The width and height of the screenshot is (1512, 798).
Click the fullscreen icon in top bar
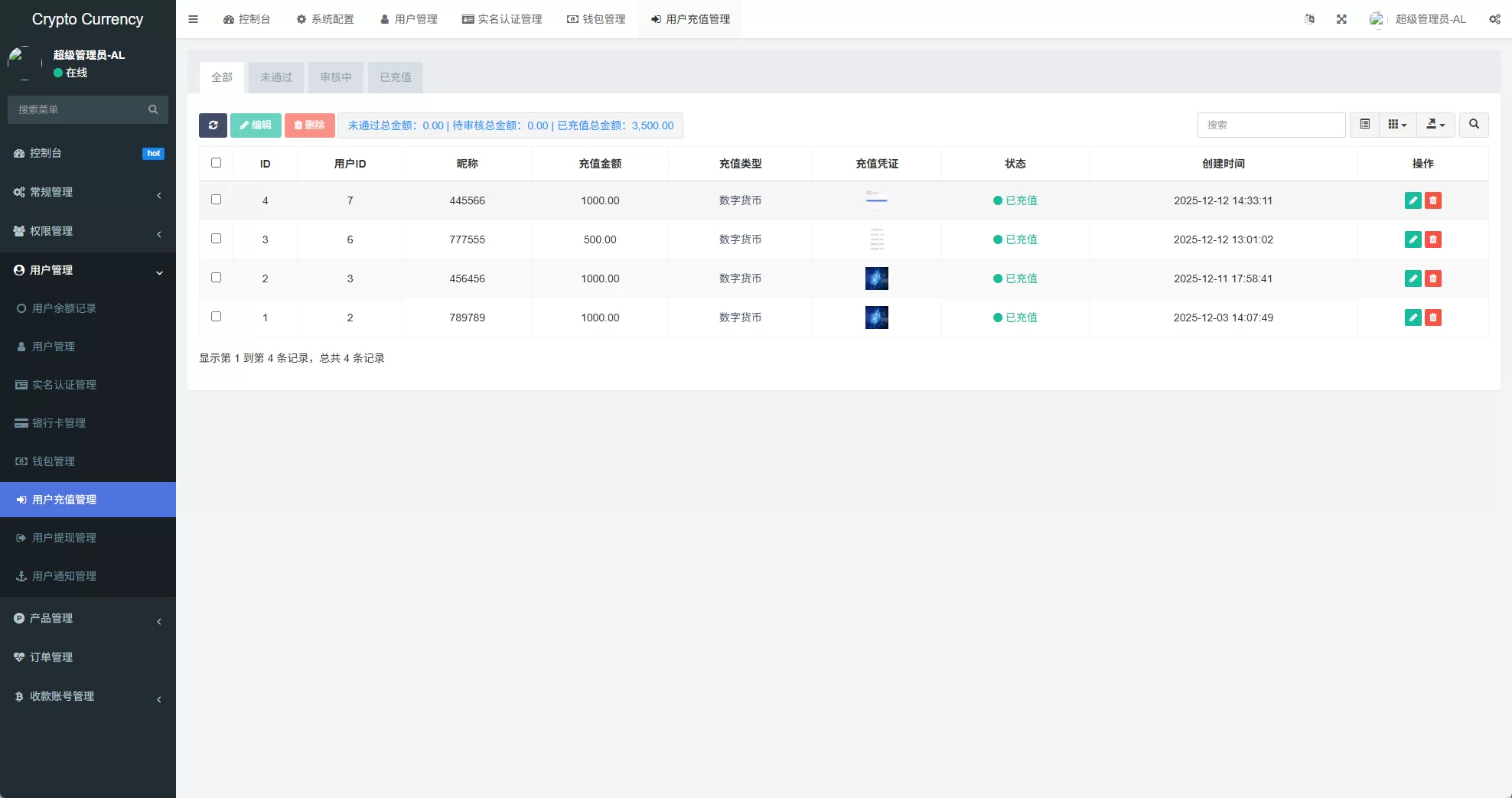(1341, 19)
